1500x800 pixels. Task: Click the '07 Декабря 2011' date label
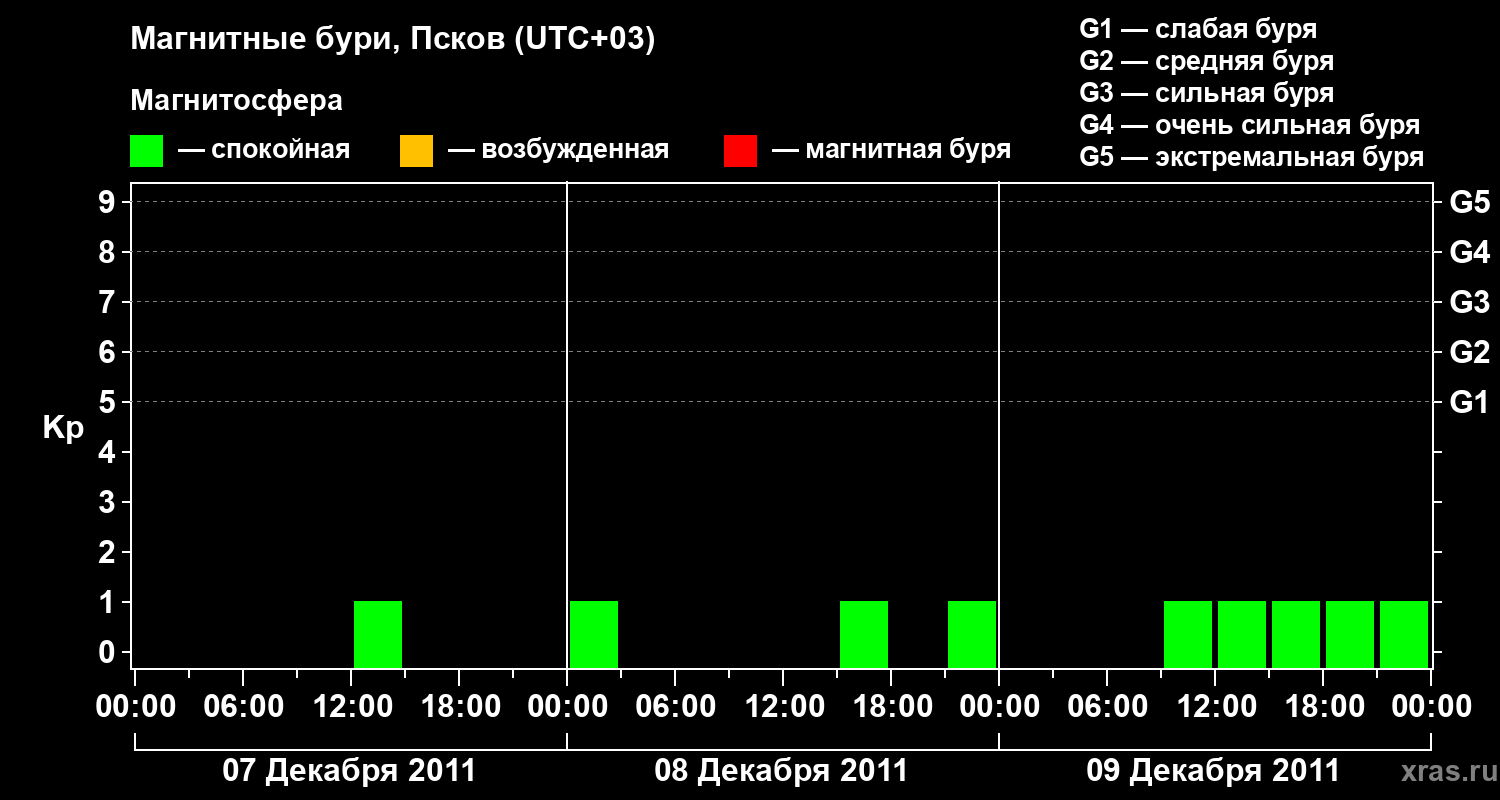click(349, 770)
